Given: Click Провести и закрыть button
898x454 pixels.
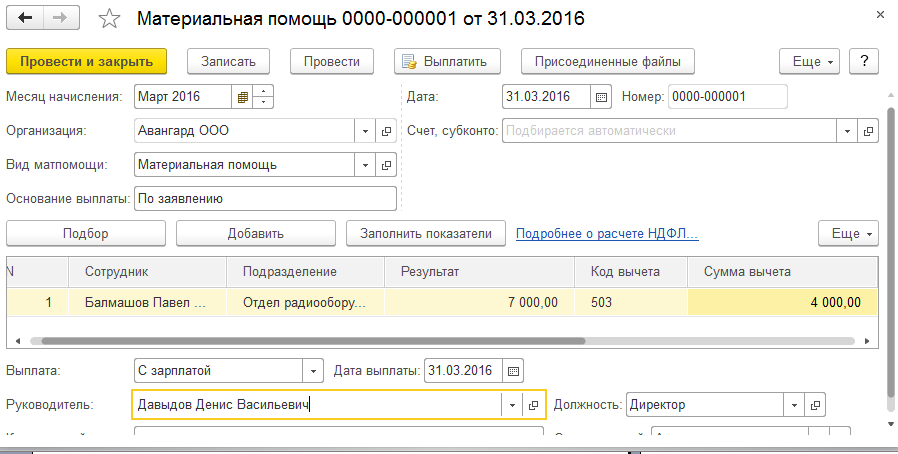Looking at the screenshot, I should [x=86, y=61].
